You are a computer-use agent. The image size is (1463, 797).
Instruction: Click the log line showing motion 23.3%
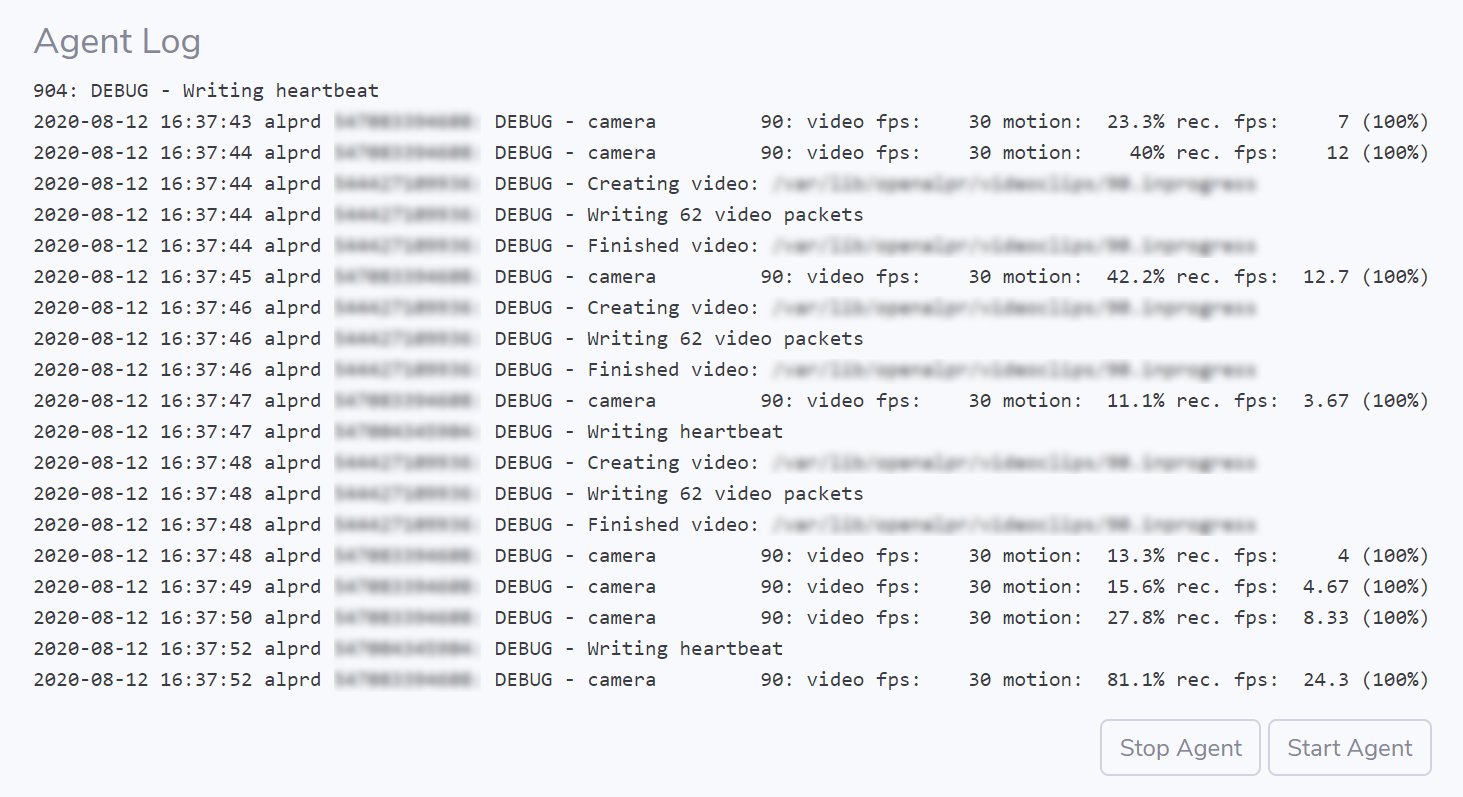click(x=730, y=122)
